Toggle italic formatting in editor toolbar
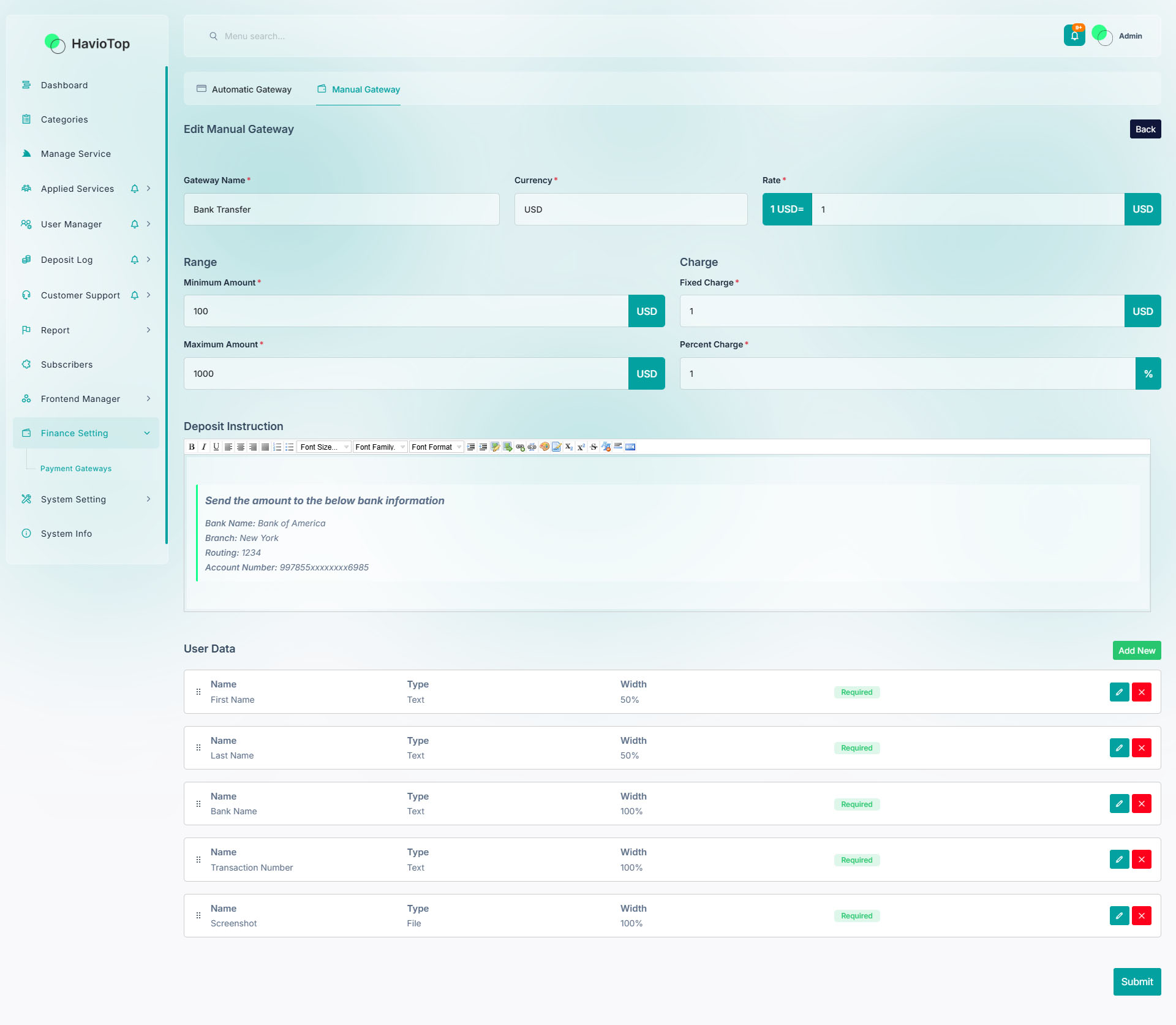Screen dimensions: 1176x1025 pos(204,447)
